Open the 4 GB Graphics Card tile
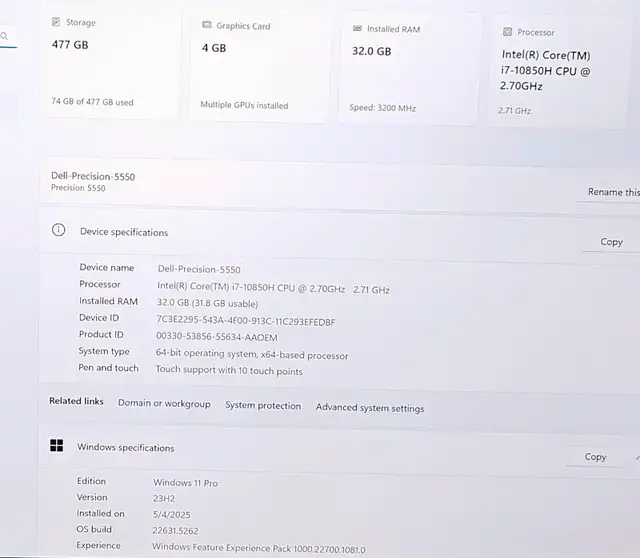 click(x=260, y=66)
